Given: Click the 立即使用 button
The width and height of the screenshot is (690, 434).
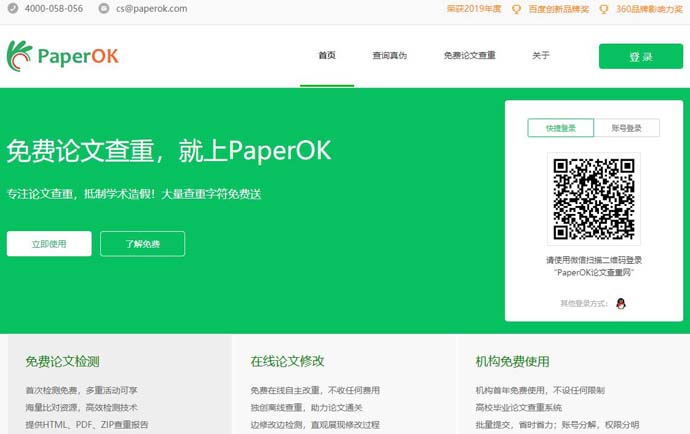Looking at the screenshot, I should pyautogui.click(x=49, y=244).
